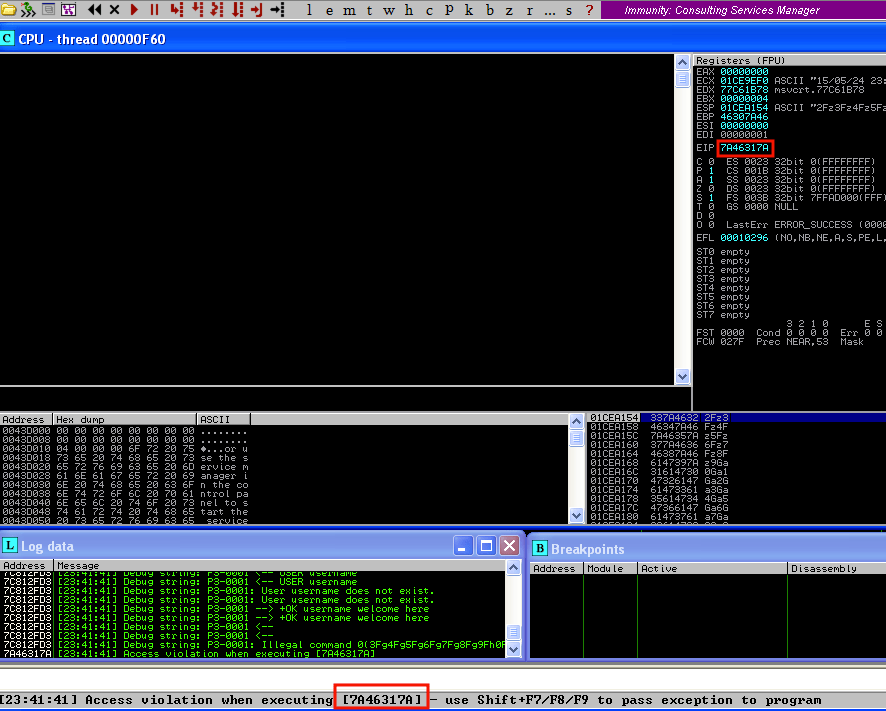Show threads window via 't' button

pos(368,10)
